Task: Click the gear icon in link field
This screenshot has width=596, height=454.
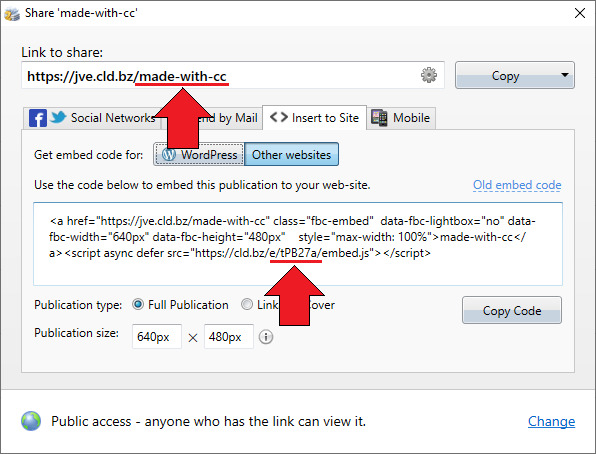Action: [x=429, y=75]
